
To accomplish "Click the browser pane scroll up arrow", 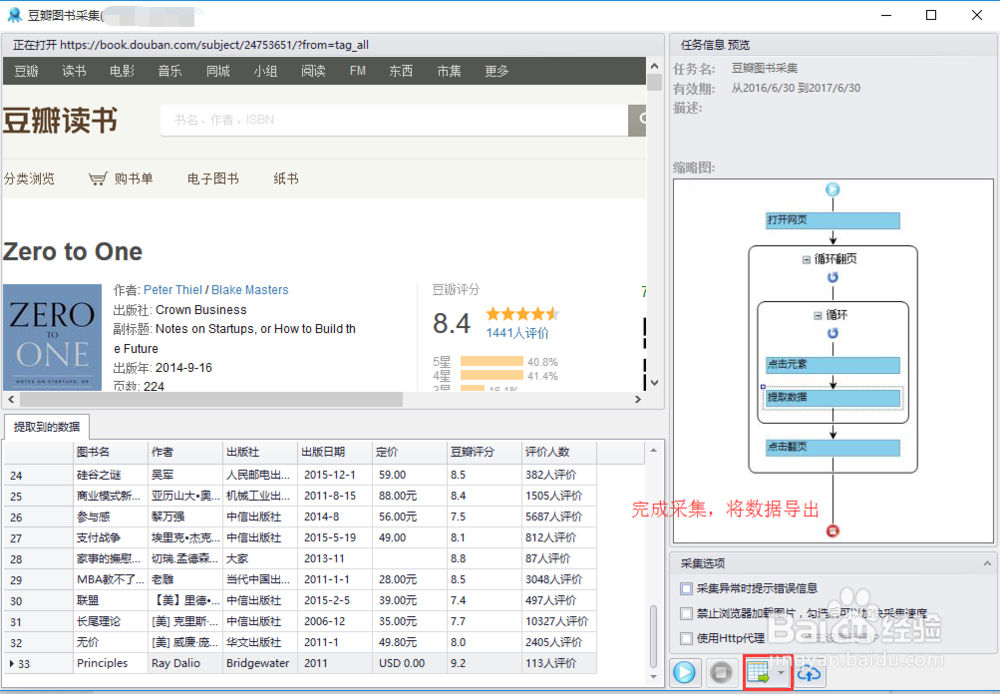I will [x=654, y=66].
